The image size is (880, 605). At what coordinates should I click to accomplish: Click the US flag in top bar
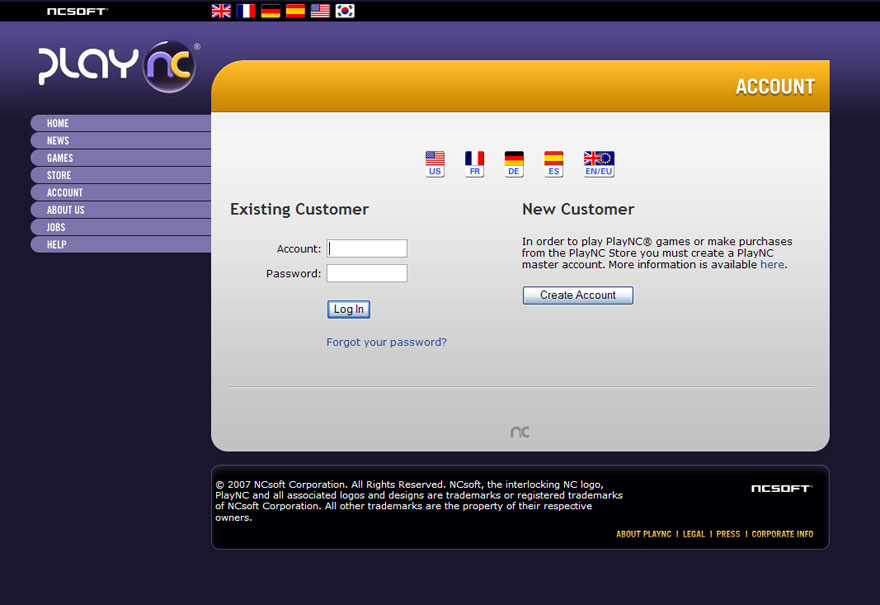320,11
